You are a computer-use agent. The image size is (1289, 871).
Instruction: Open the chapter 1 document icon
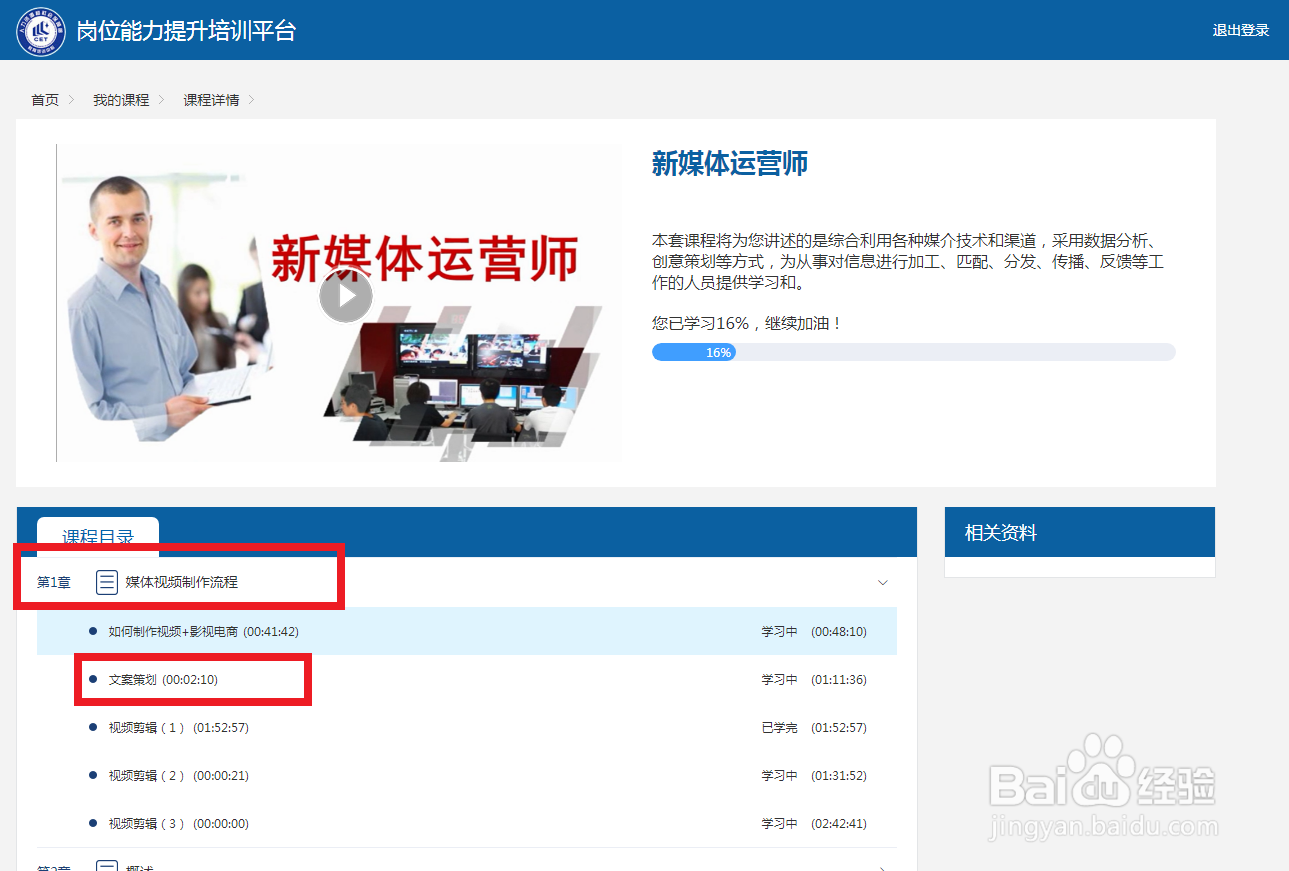[107, 582]
